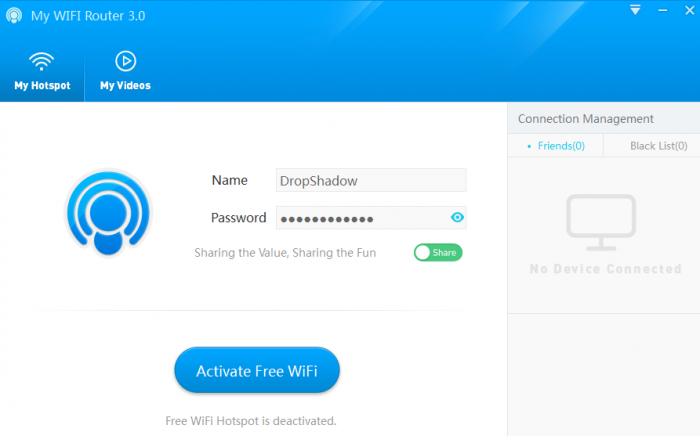Click 'Sharing the Value, Sharing the Fun' text

[285, 253]
